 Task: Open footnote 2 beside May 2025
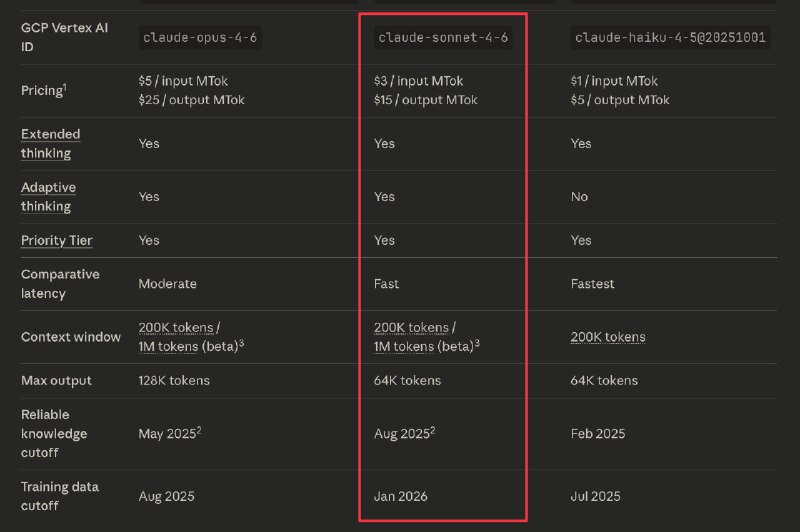click(201, 430)
